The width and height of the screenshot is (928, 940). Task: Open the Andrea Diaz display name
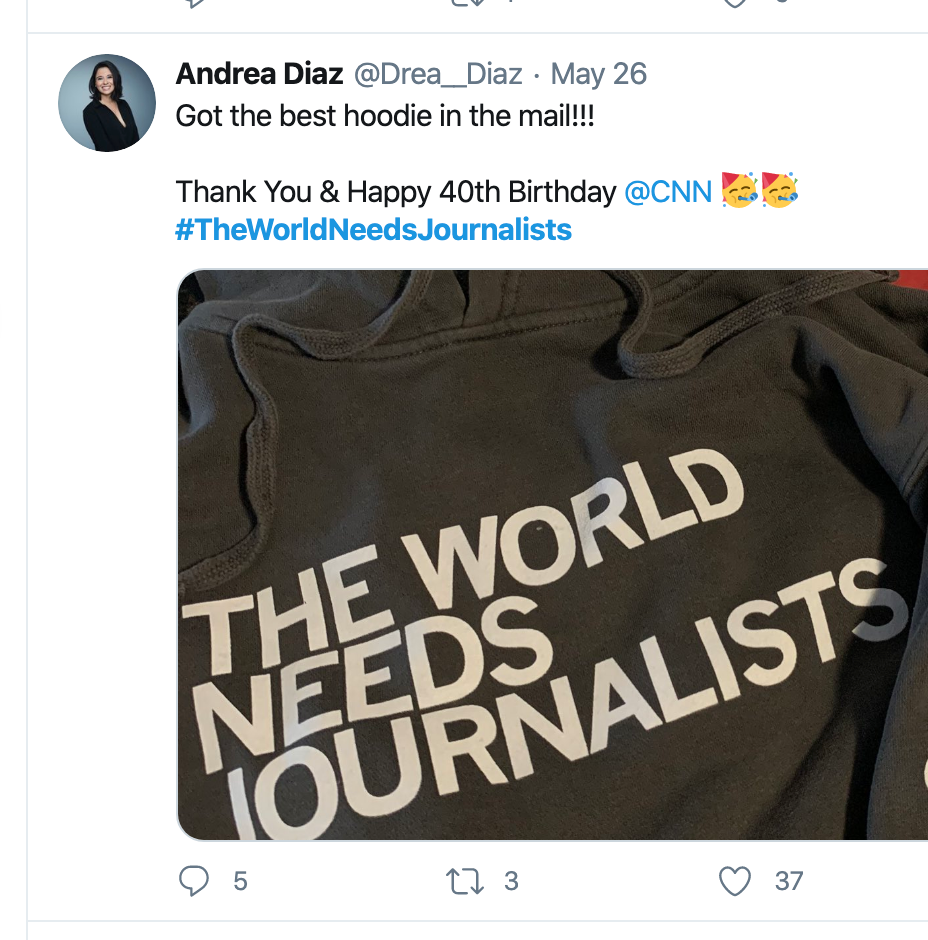pyautogui.click(x=260, y=74)
